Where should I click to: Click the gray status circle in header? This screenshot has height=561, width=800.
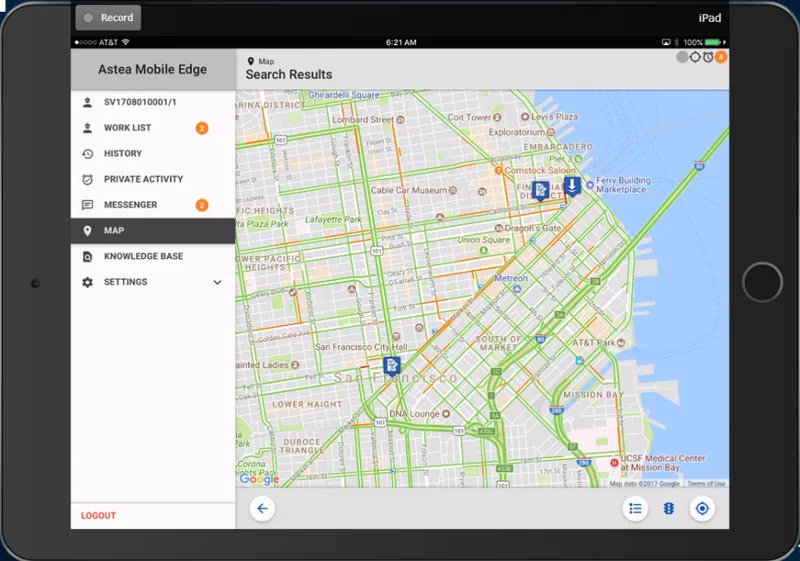point(682,57)
